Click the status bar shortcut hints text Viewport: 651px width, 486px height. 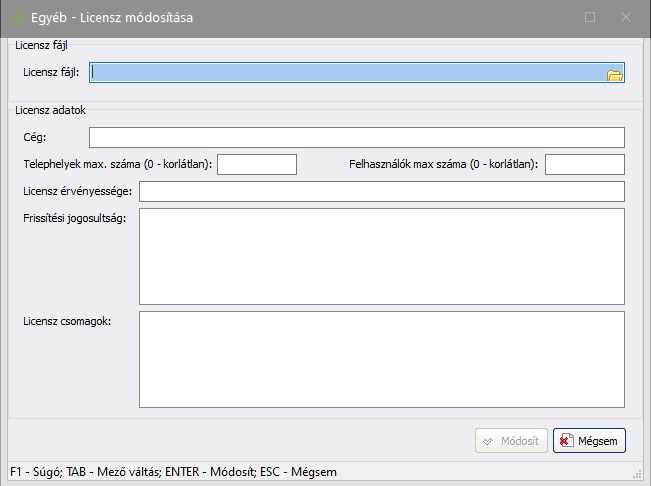click(173, 472)
